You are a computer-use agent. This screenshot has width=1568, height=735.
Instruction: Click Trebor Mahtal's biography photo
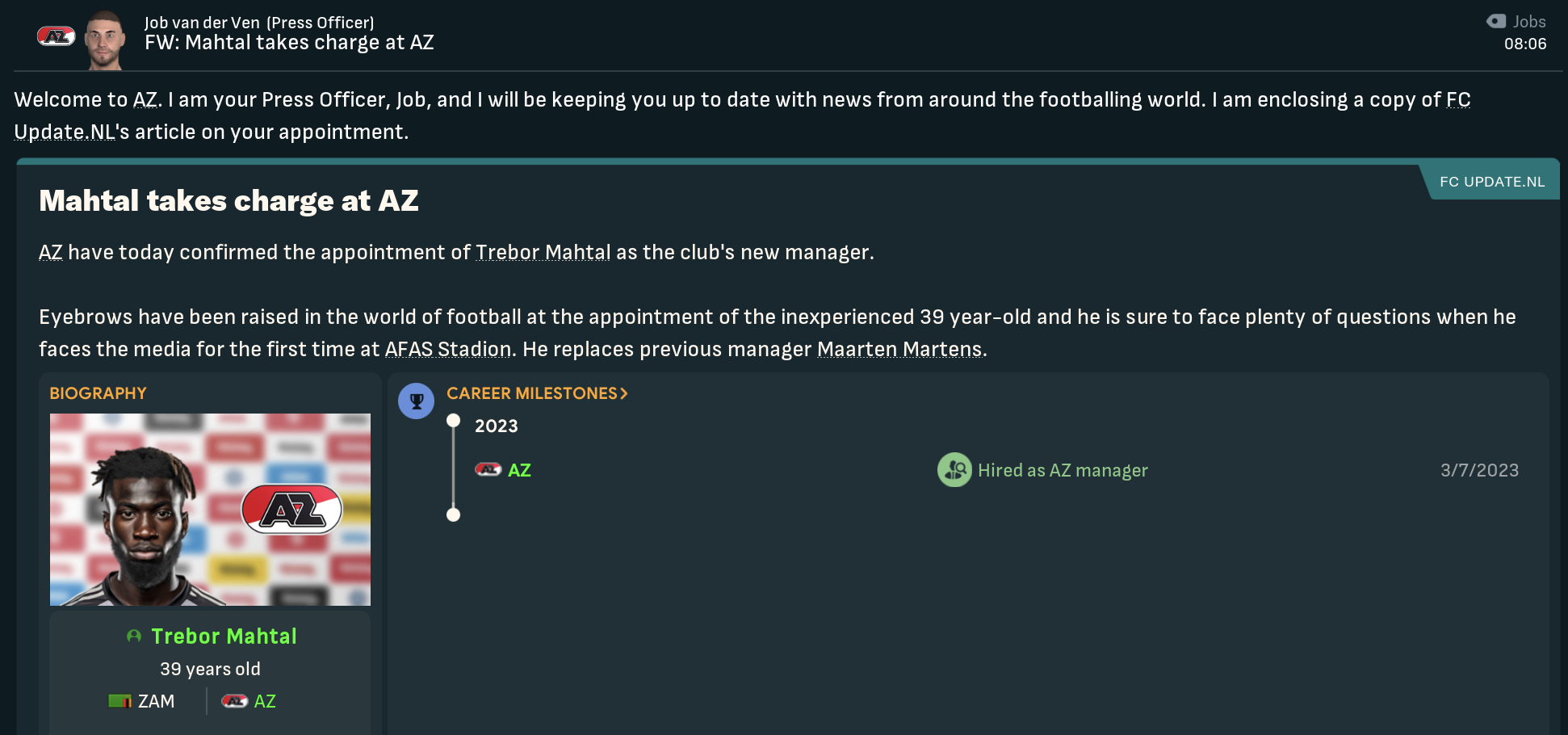pyautogui.click(x=210, y=510)
